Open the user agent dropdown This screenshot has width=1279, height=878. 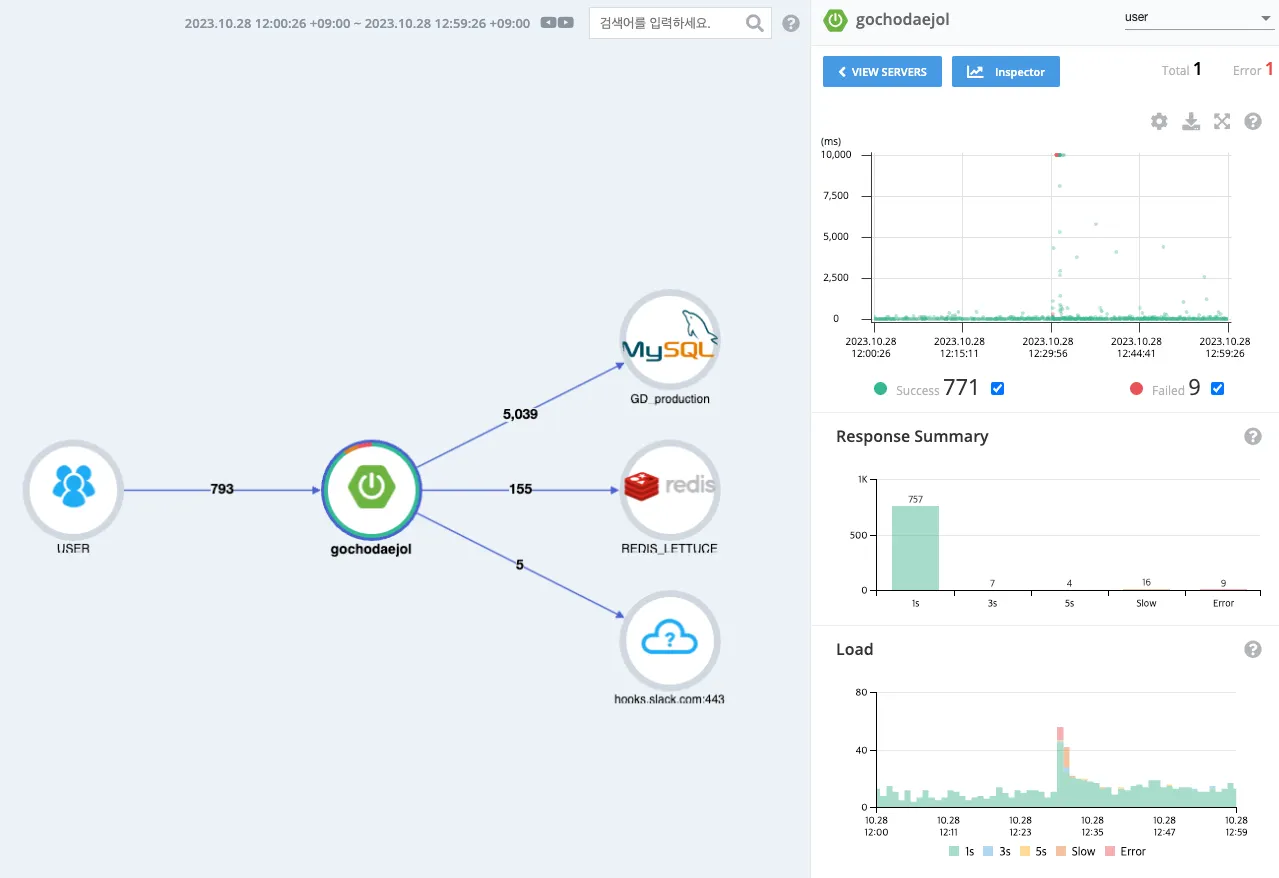tap(1197, 19)
